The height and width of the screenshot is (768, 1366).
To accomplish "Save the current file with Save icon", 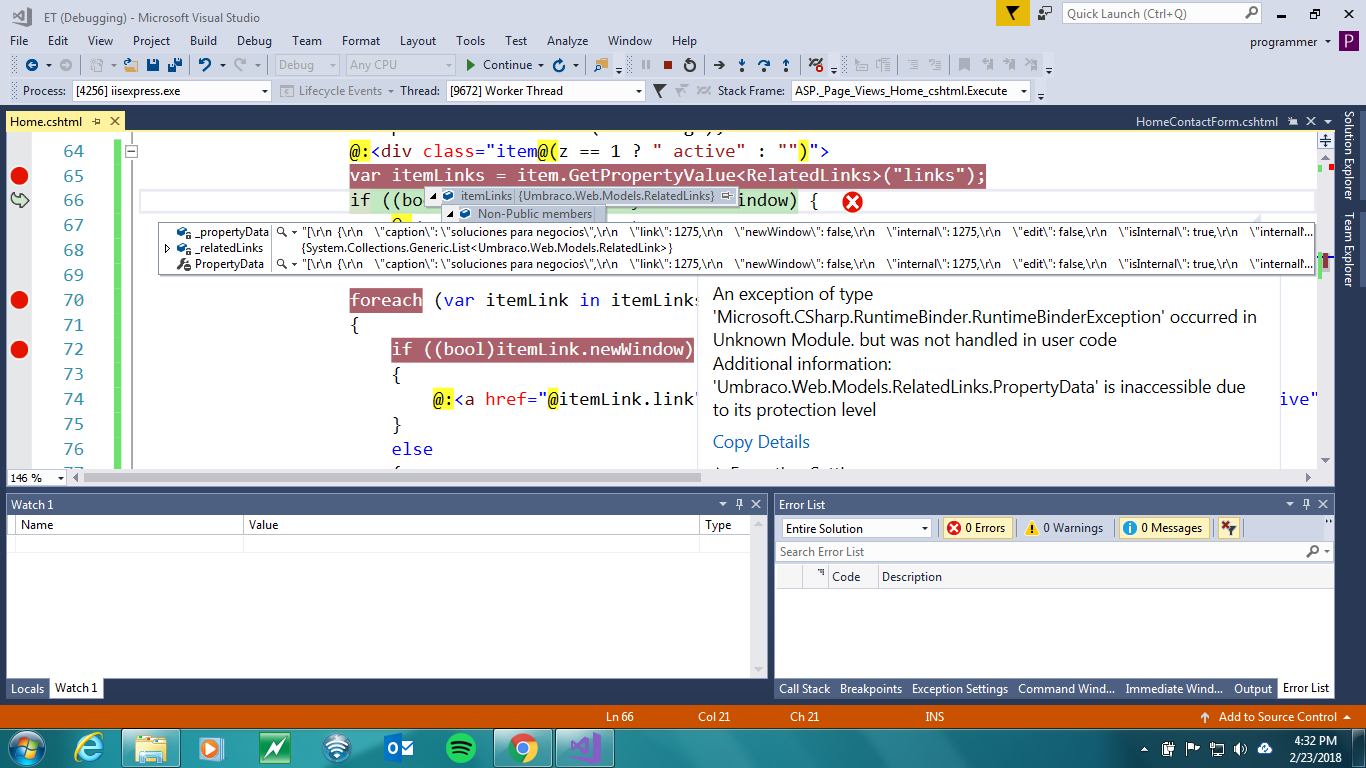I will pyautogui.click(x=153, y=65).
